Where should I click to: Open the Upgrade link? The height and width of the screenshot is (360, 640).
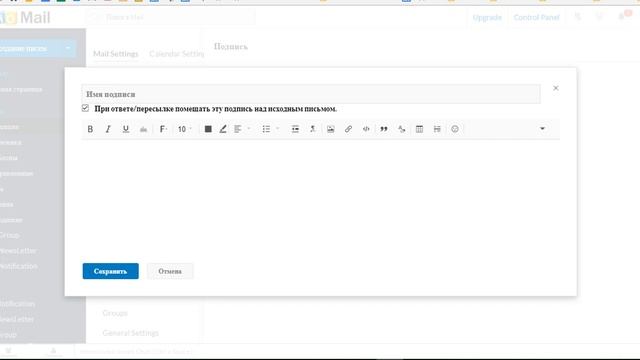coord(487,18)
